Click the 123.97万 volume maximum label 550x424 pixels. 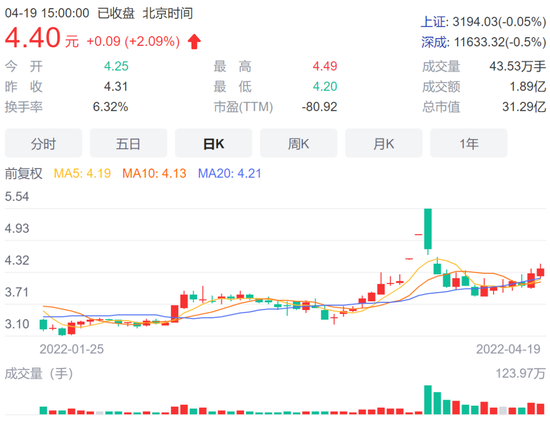click(521, 373)
